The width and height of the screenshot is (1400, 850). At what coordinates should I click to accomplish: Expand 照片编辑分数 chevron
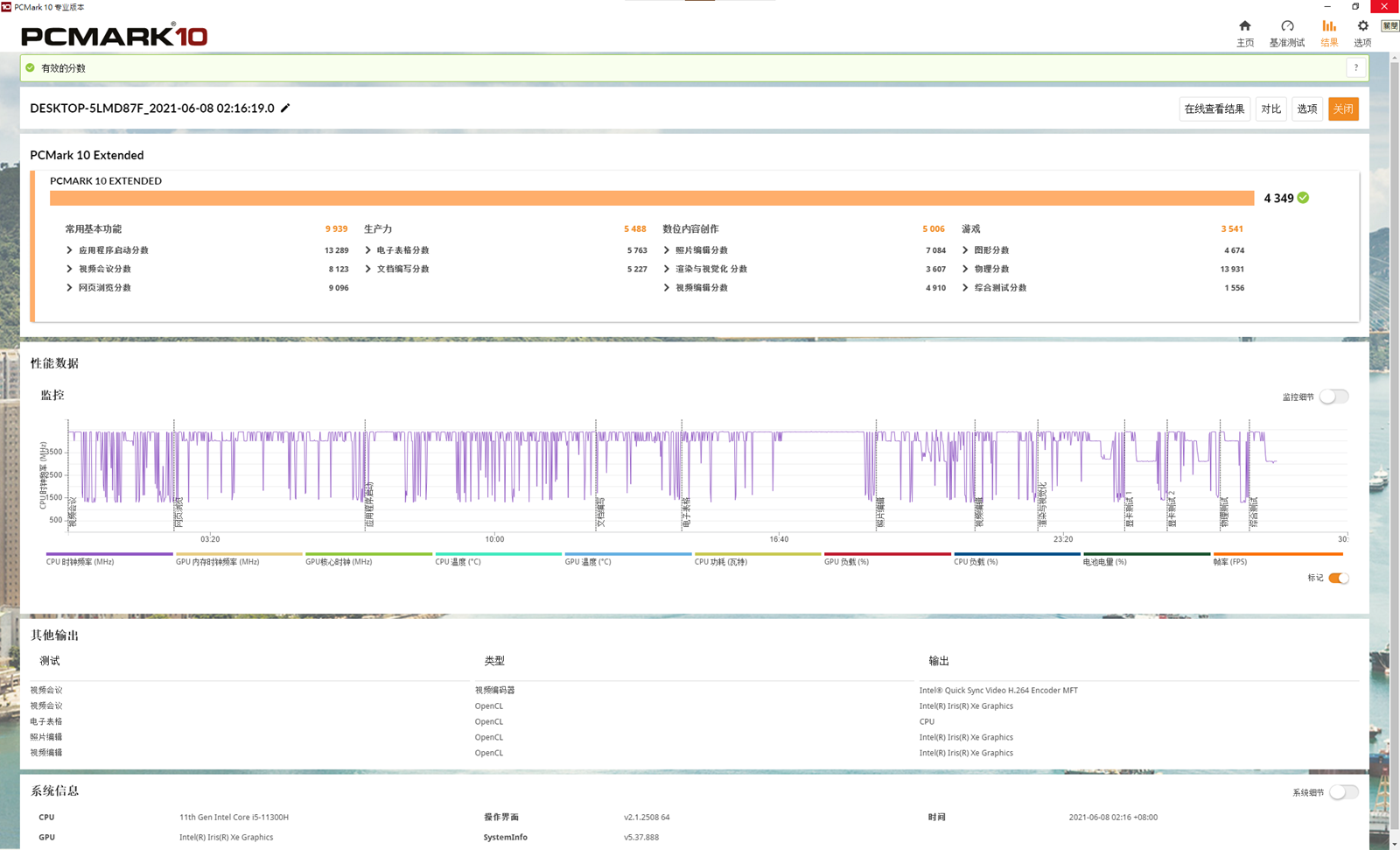pyautogui.click(x=667, y=250)
